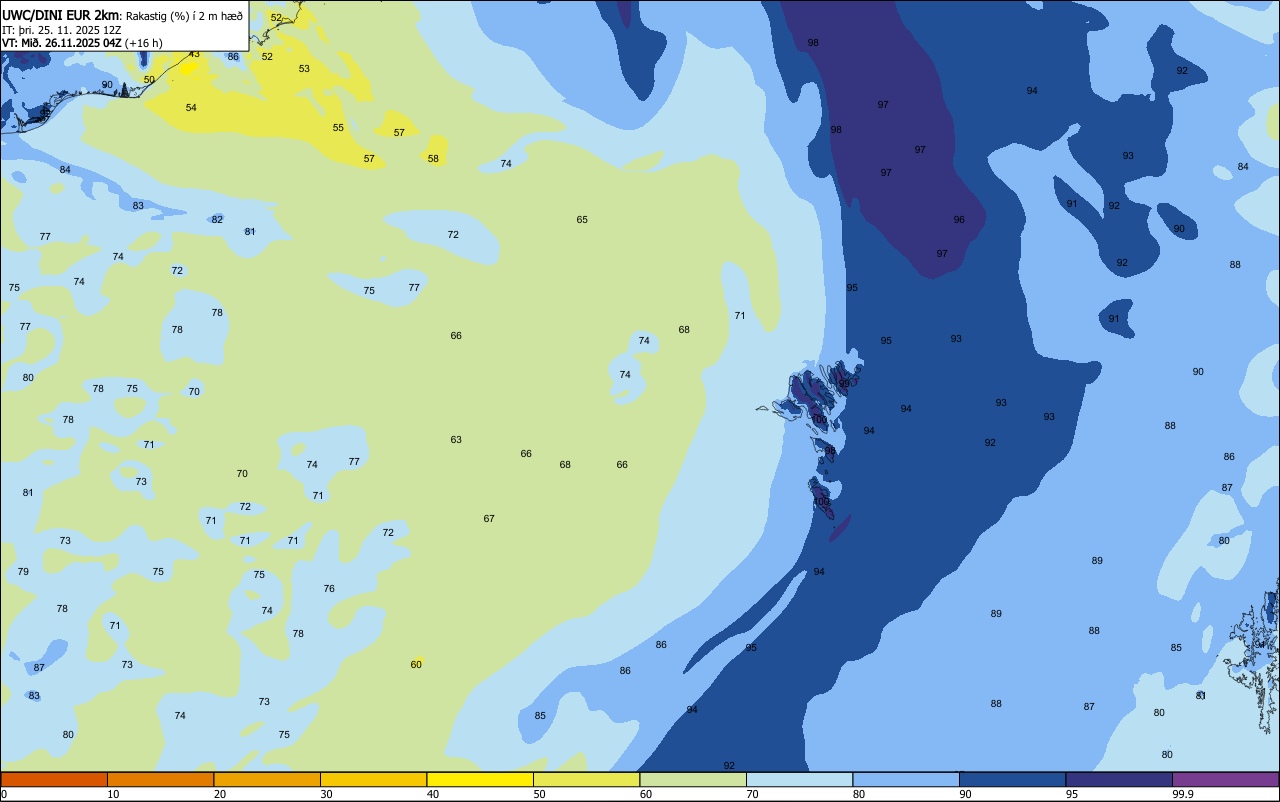
Task: Click humidity value 65 on the map
Action: tap(582, 220)
